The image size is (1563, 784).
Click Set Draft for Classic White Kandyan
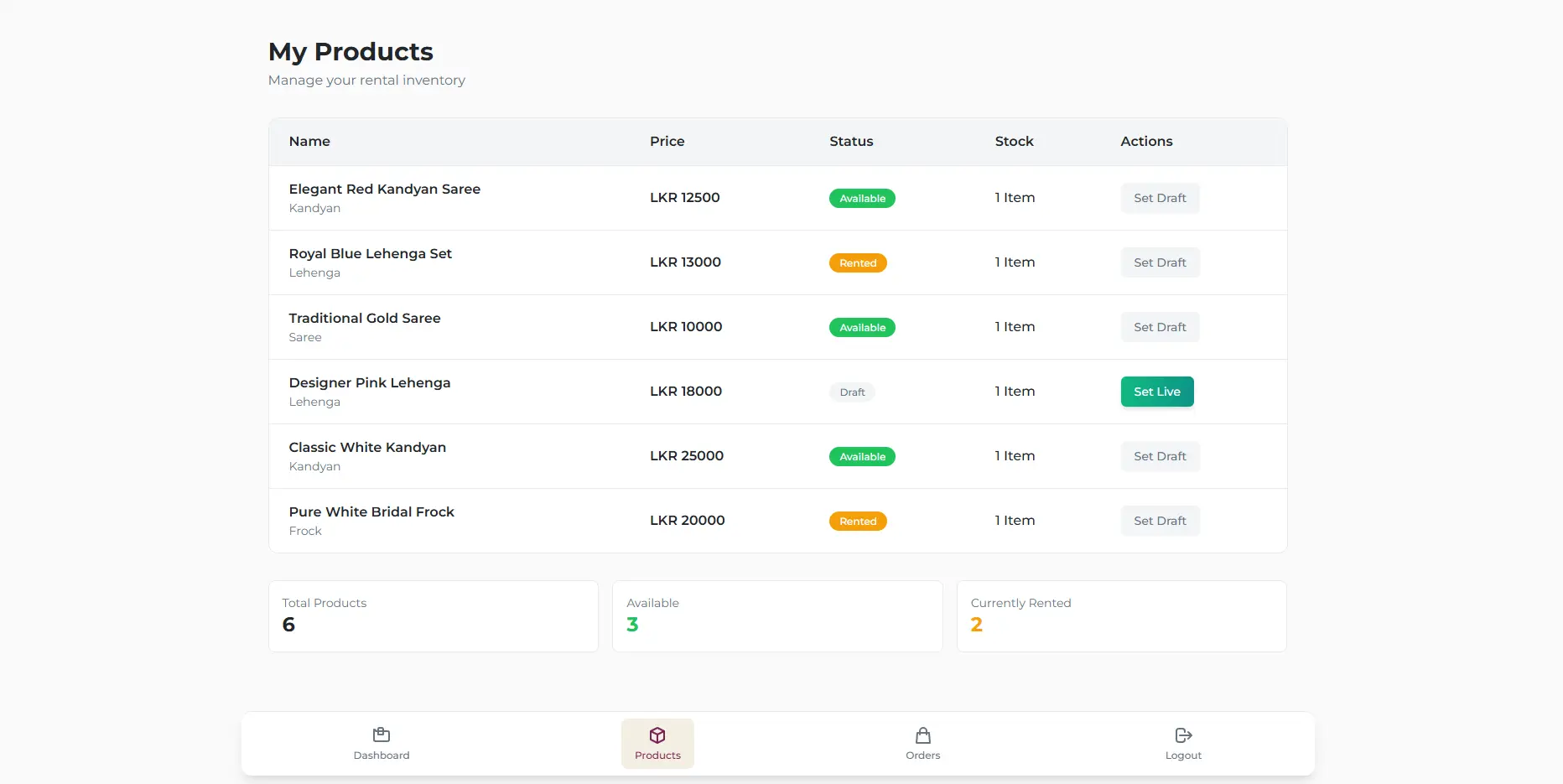[x=1160, y=456]
